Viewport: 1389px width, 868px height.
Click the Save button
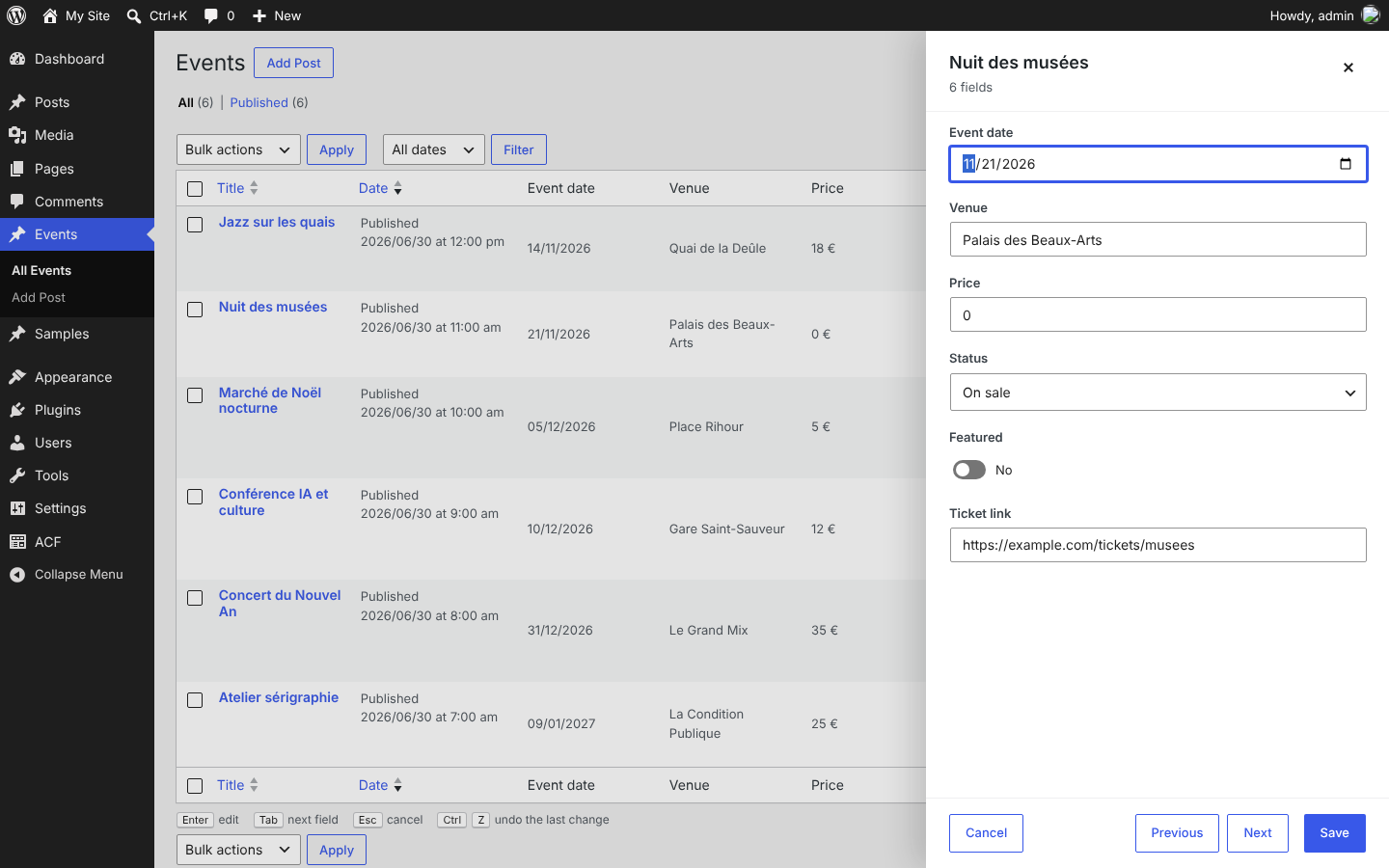1335,833
